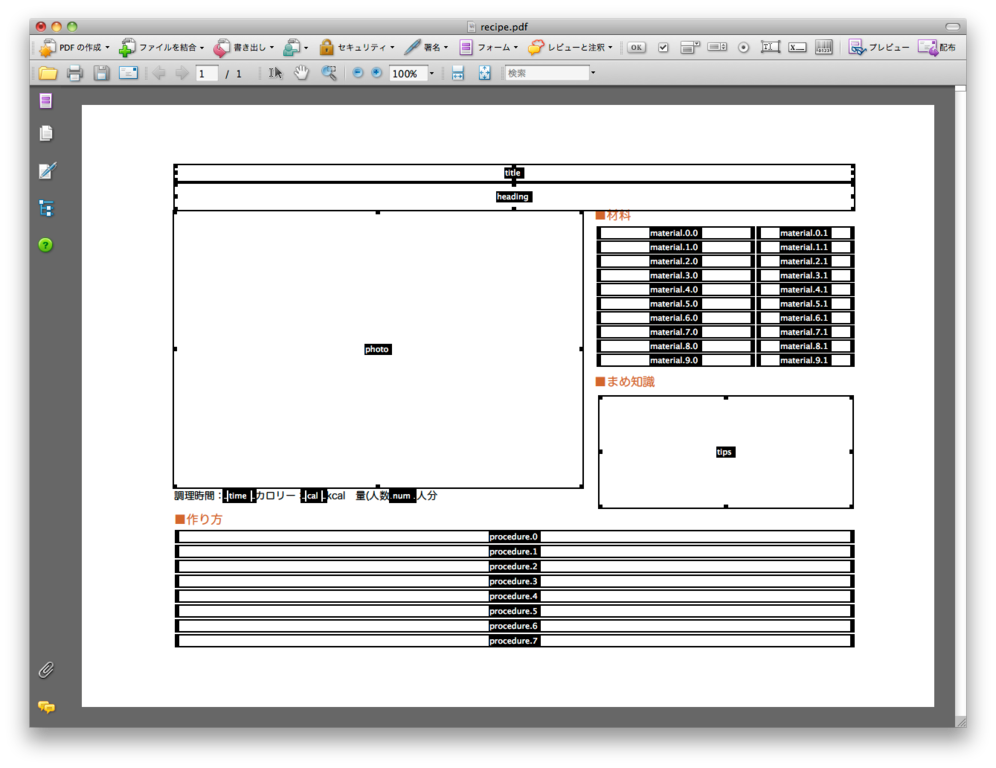Image resolution: width=996 pixels, height=768 pixels.
Task: Select the text field form tool
Action: coord(770,47)
